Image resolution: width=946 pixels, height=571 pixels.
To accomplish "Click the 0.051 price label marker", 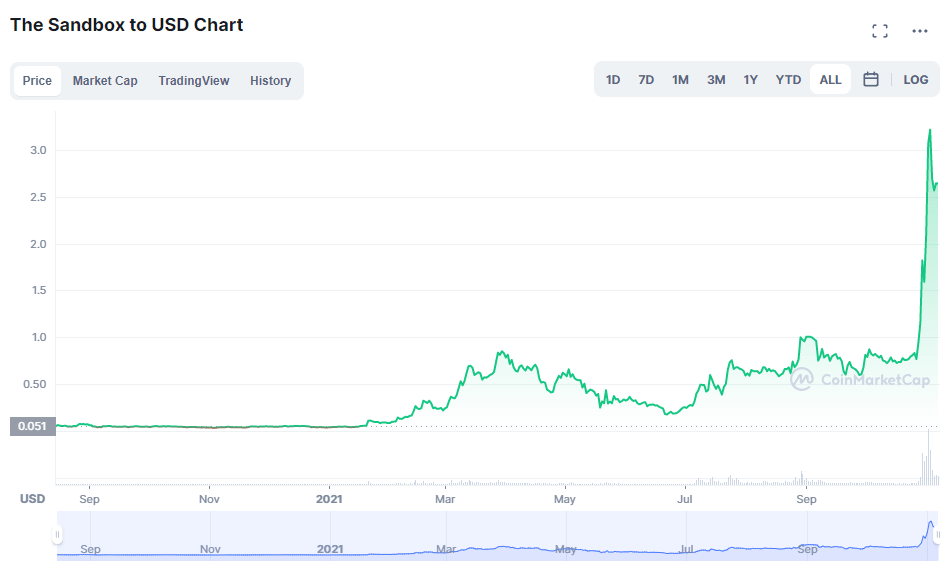I will [x=33, y=427].
